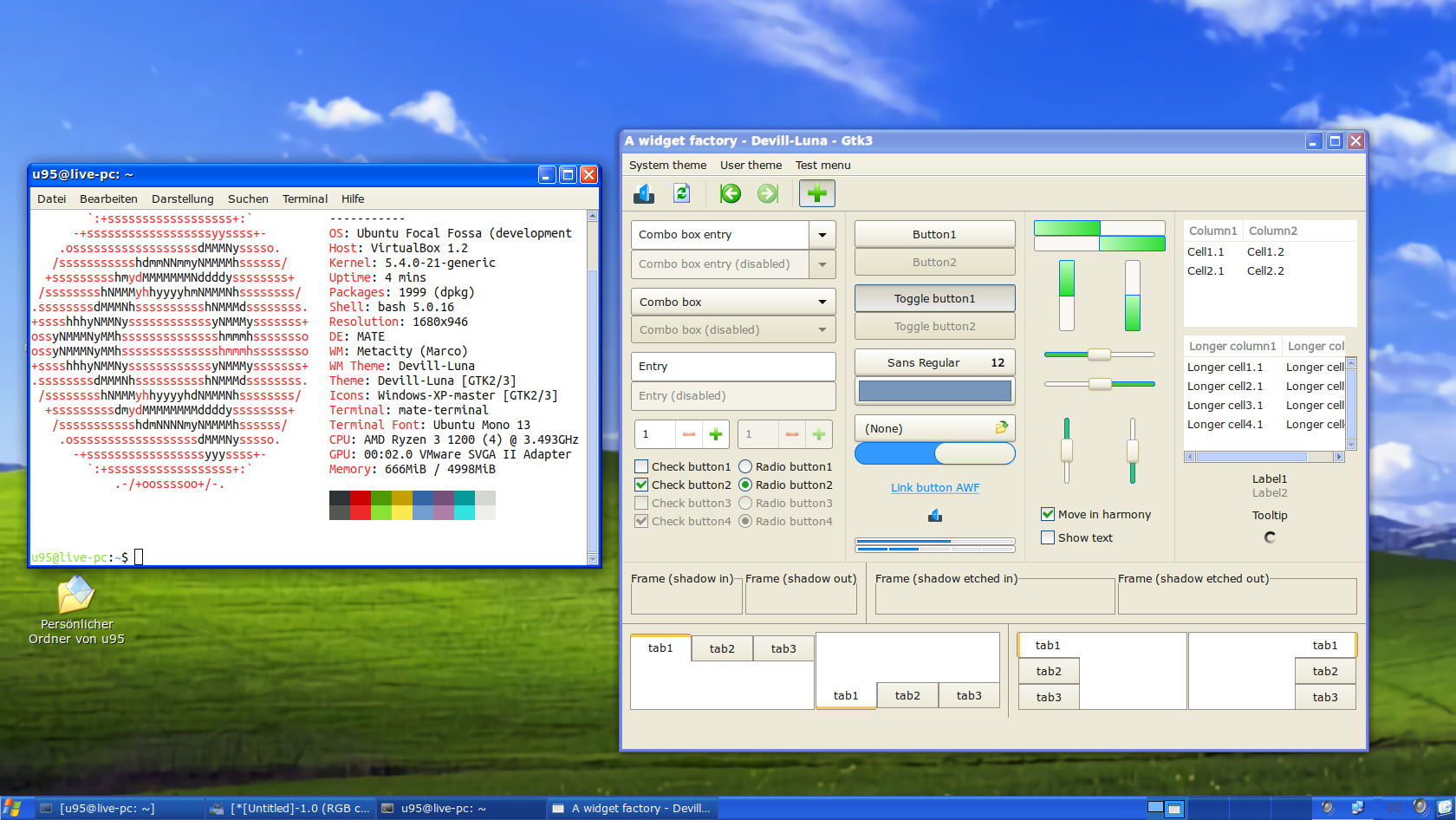Open the Hilfe menu in the terminal
The image size is (1456, 820).
click(353, 198)
